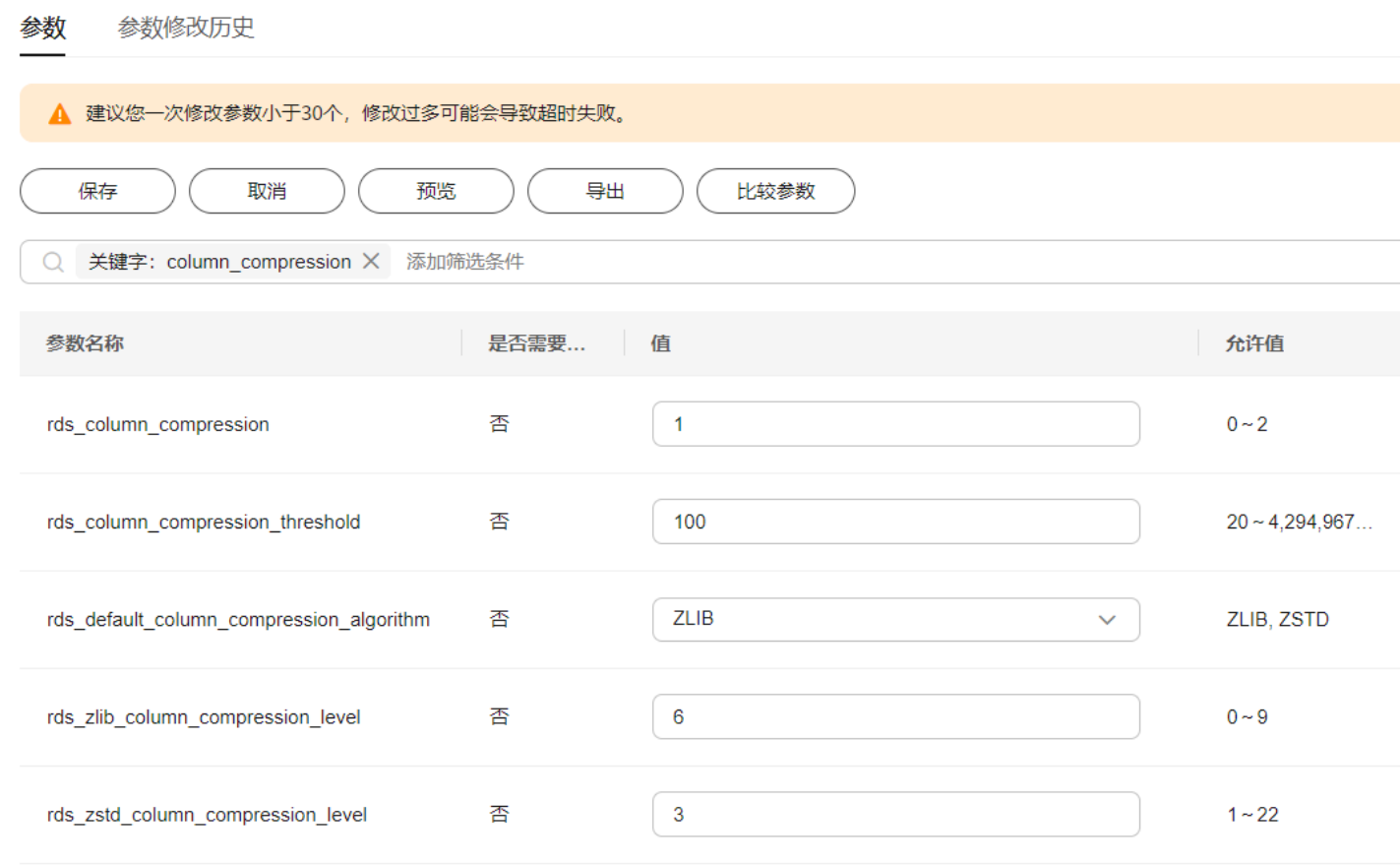Image resolution: width=1400 pixels, height=865 pixels.
Task: Click the 是否需要... column header
Action: pyautogui.click(x=537, y=343)
